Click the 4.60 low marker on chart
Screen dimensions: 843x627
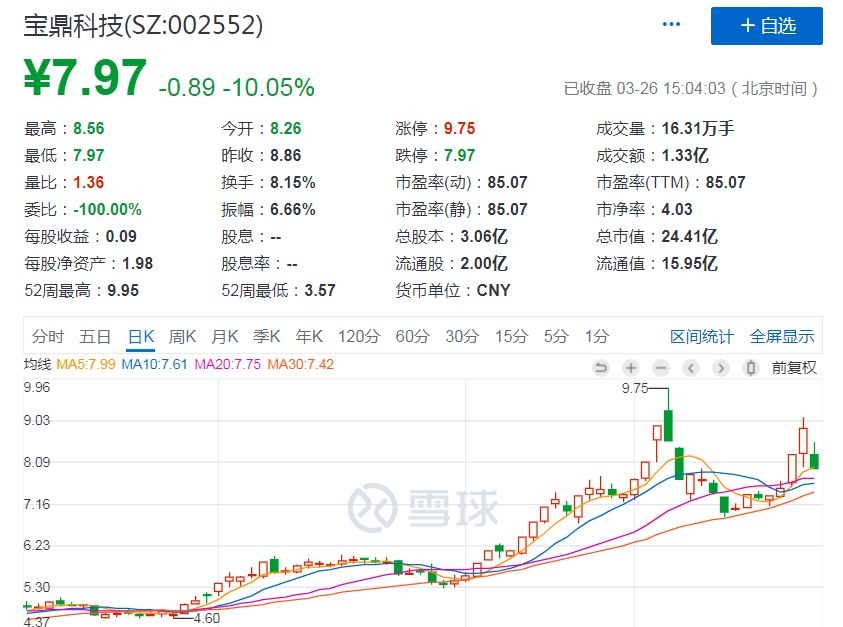[x=206, y=618]
